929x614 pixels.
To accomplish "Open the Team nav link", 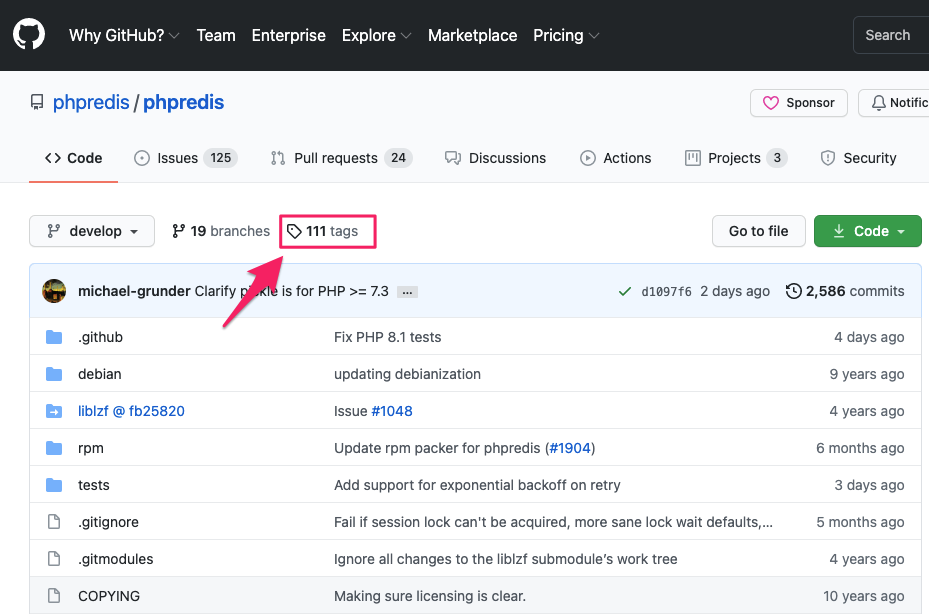I will click(216, 36).
